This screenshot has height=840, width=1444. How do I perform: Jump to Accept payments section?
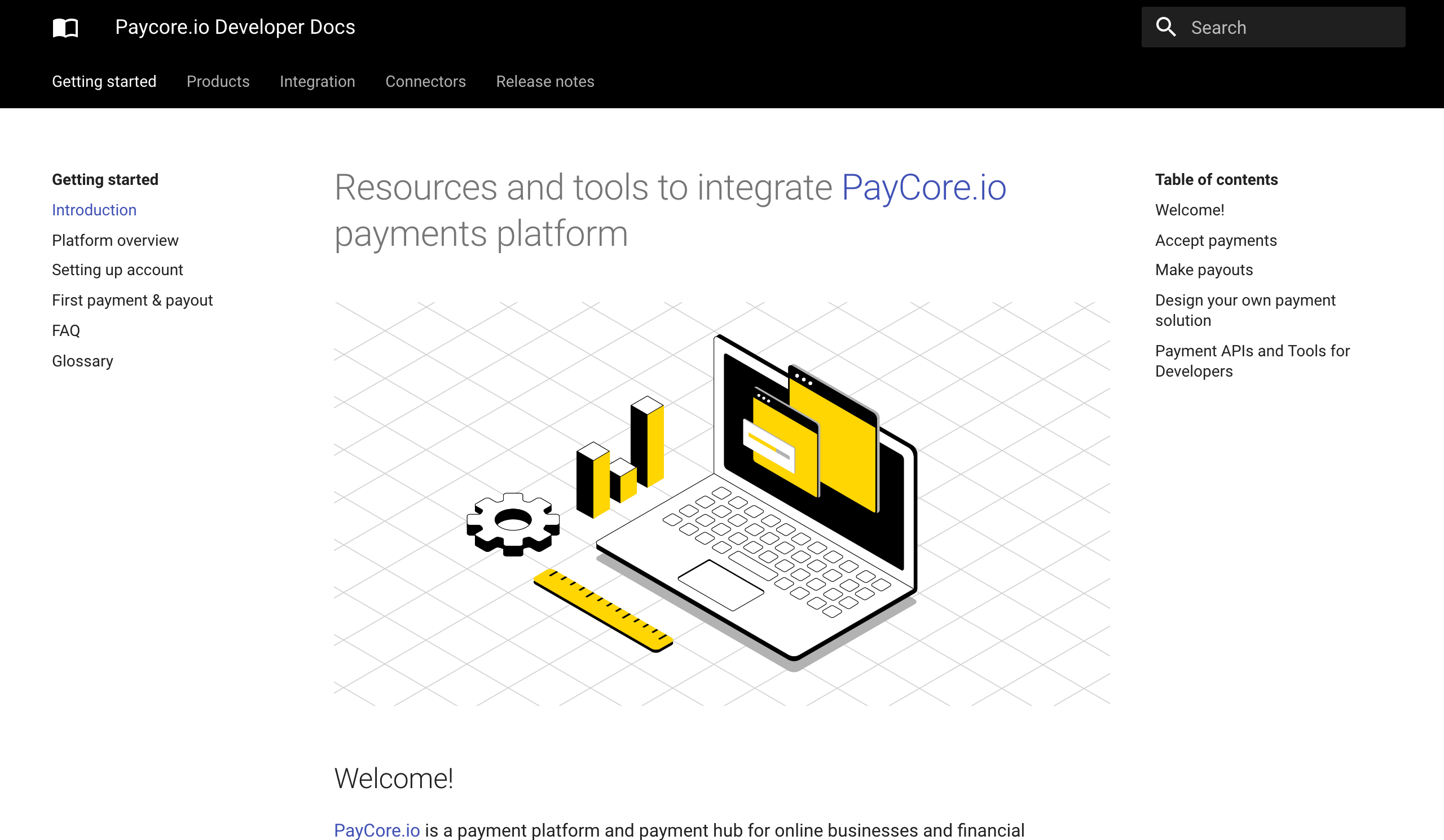point(1216,240)
